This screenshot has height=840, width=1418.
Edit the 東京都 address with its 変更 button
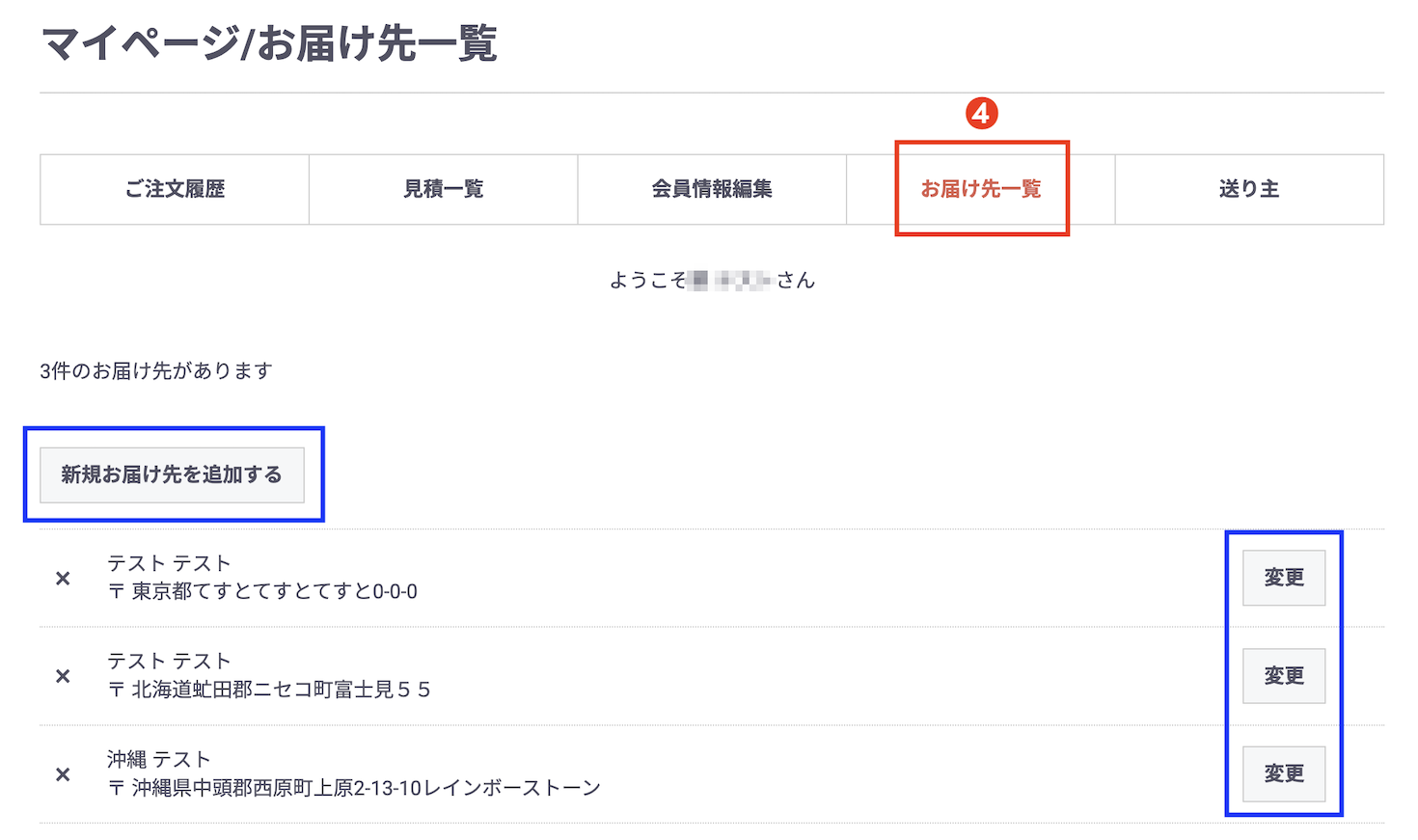coord(1284,578)
